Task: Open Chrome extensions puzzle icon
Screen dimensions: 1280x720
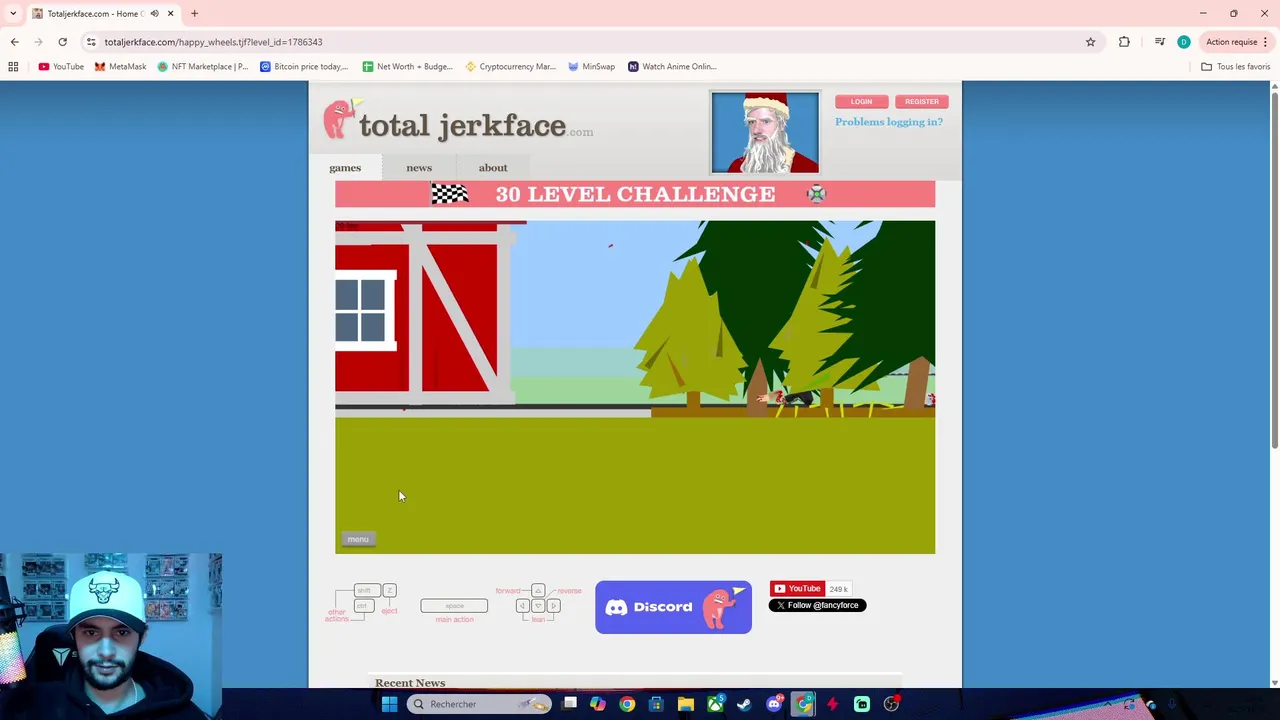Action: (1124, 42)
